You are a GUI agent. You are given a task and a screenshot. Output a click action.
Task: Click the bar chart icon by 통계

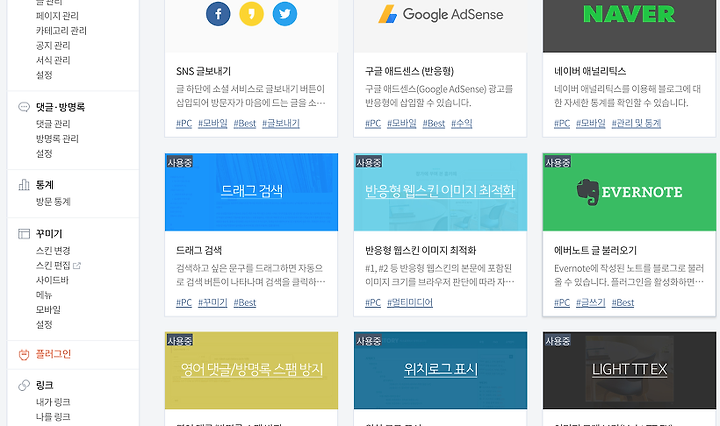tap(24, 185)
